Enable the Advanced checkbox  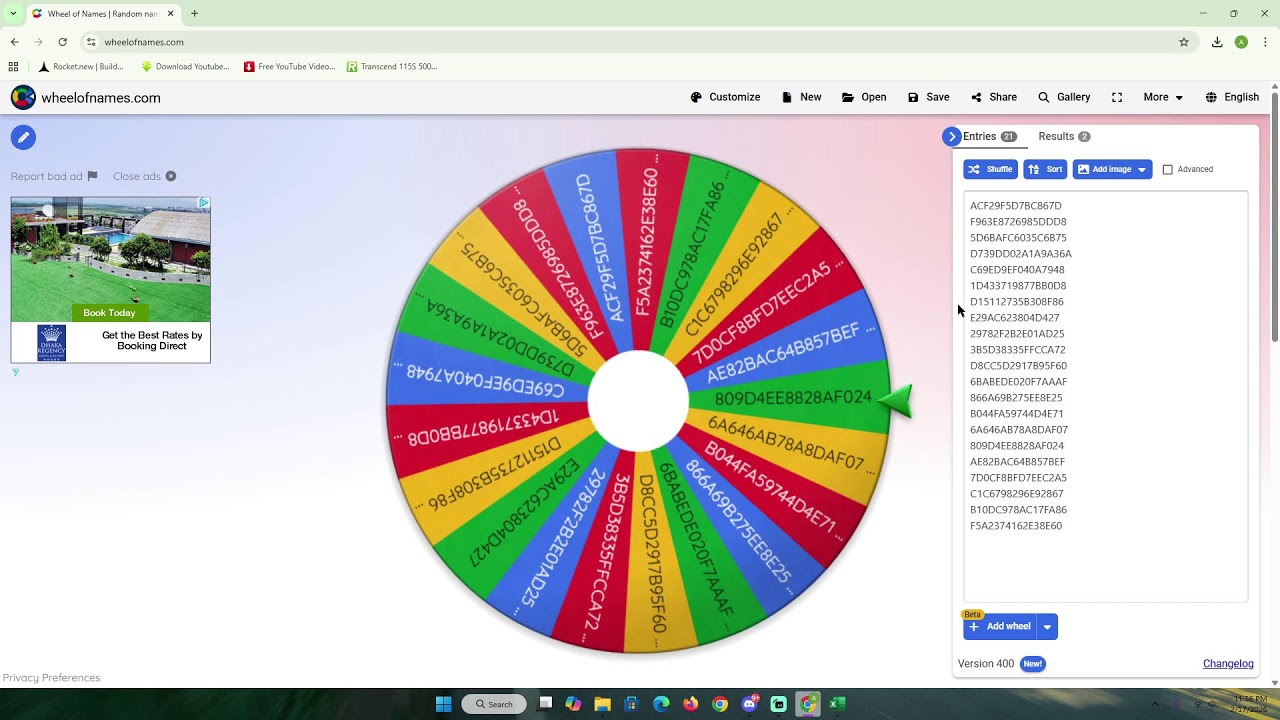1167,170
